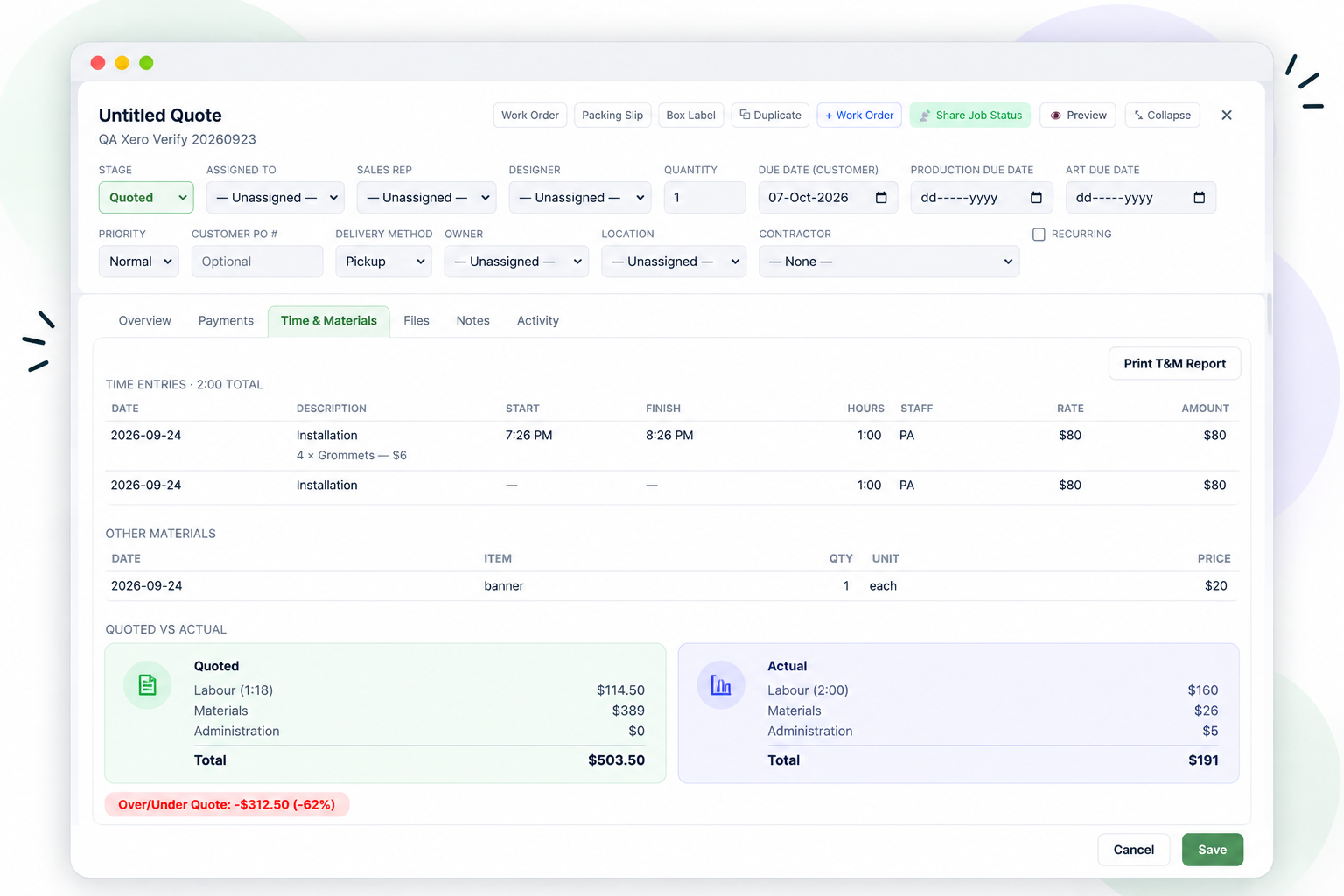Image resolution: width=1344 pixels, height=896 pixels.
Task: Expand the Owner dropdown
Action: pos(516,262)
